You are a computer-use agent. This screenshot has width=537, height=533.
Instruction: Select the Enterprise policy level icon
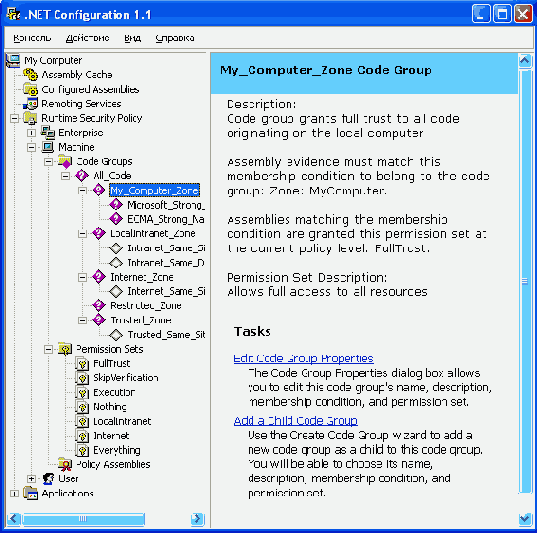point(48,133)
